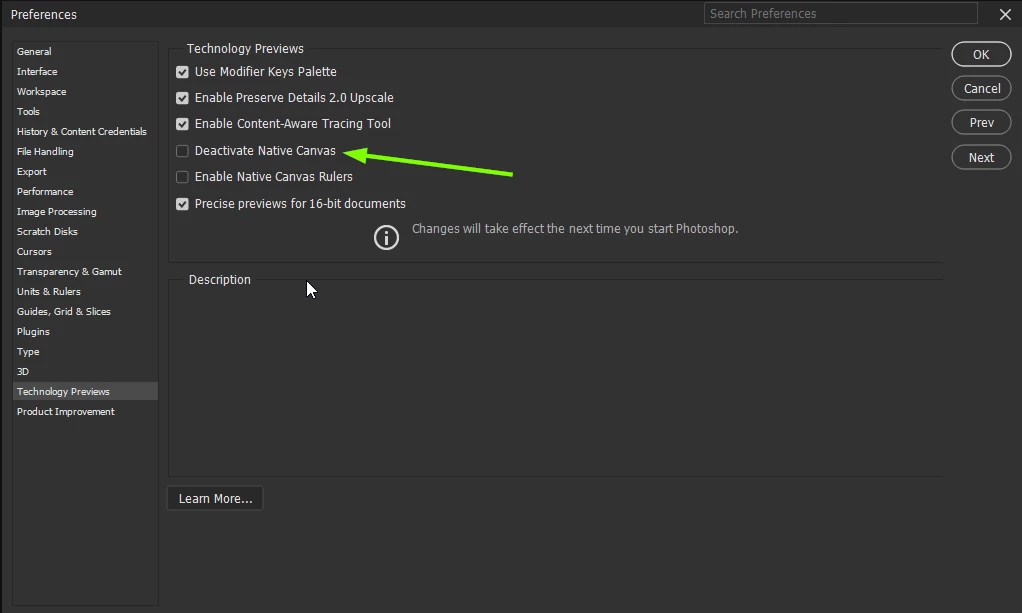Open General preferences category
Image resolution: width=1022 pixels, height=613 pixels.
[x=85, y=52]
